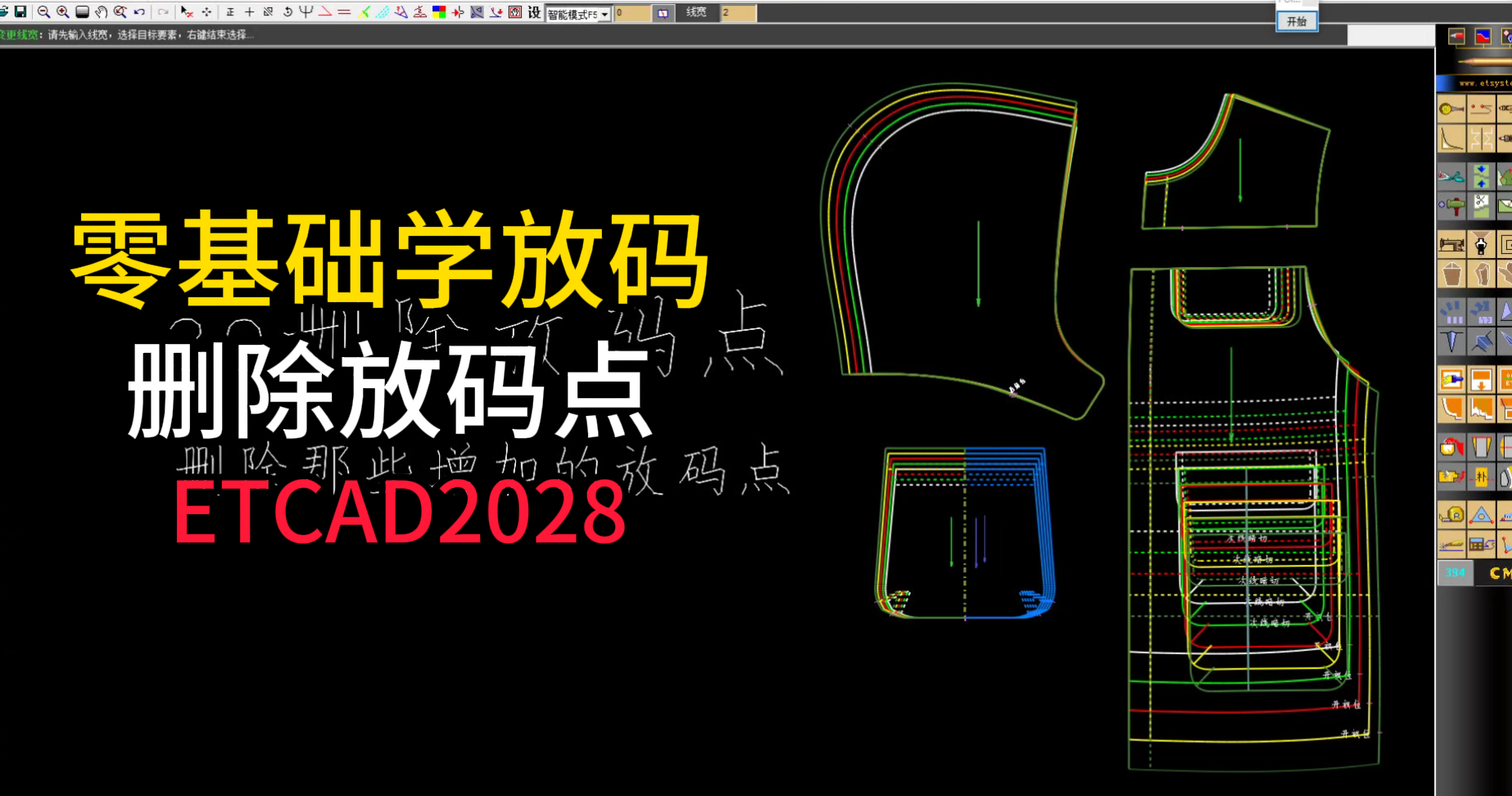Click the 开始 button

(x=1297, y=21)
